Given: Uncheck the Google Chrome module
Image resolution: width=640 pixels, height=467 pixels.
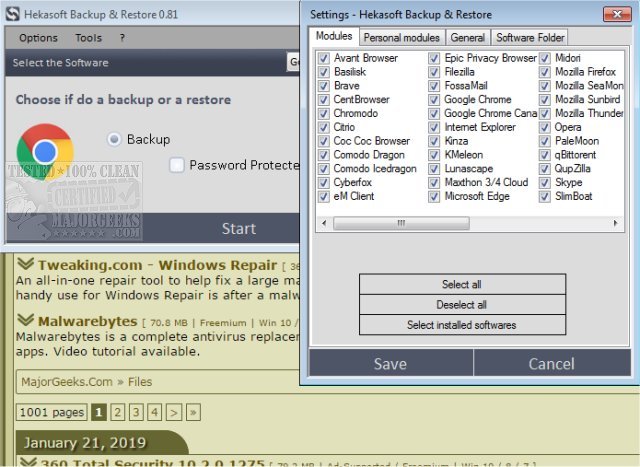Looking at the screenshot, I should pyautogui.click(x=434, y=100).
